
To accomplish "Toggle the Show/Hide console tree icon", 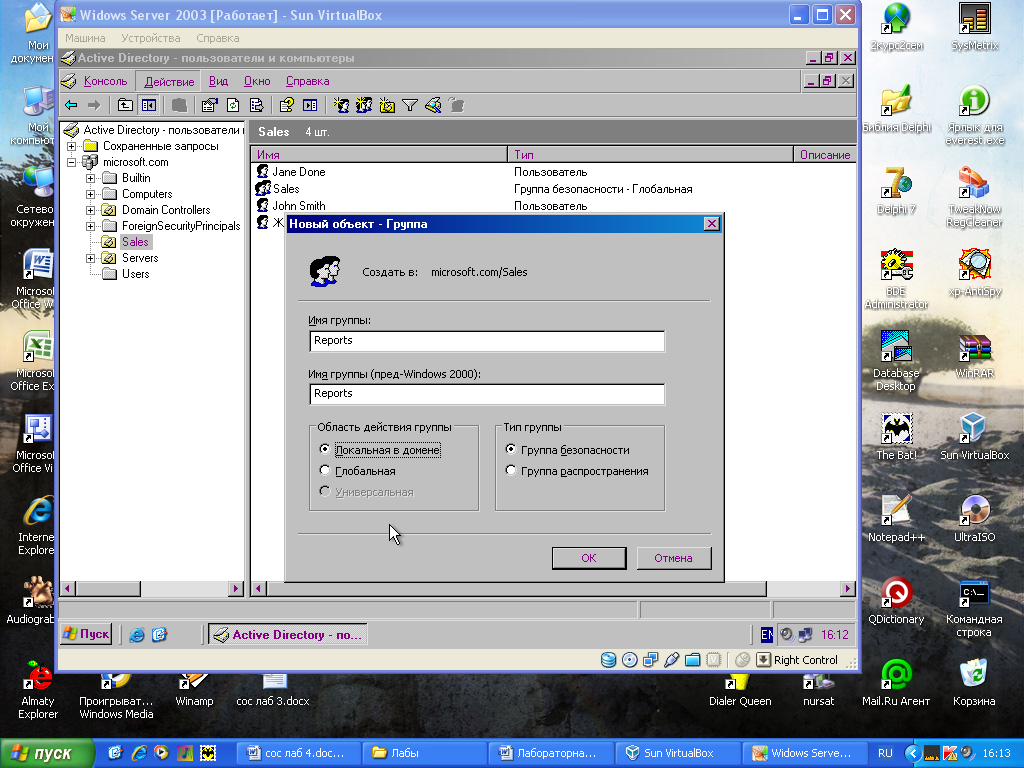I will point(148,105).
